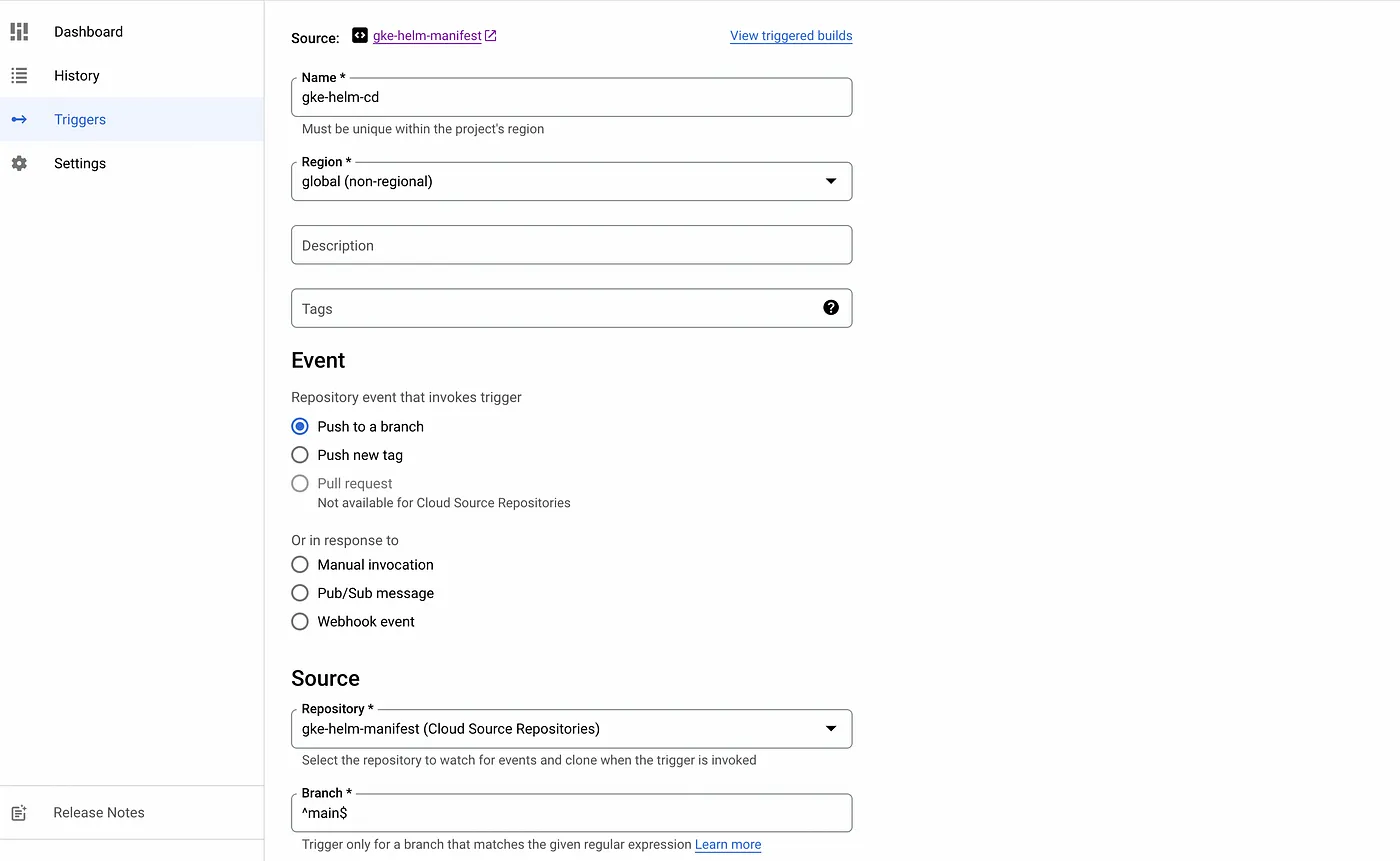Click the external link icon beside gke-helm-manifest
Image resolution: width=1400 pixels, height=861 pixels.
coord(489,35)
